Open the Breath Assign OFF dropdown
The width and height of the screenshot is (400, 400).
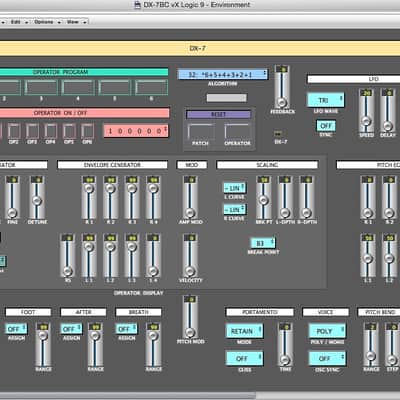click(126, 329)
